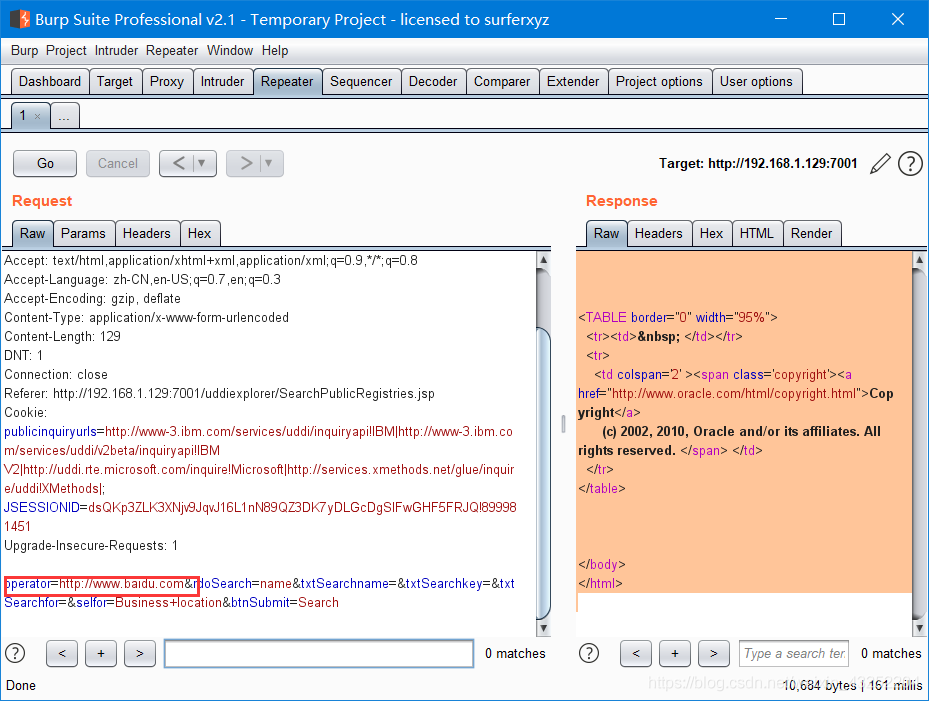This screenshot has width=929, height=701.
Task: Send the request with Go button
Action: click(x=45, y=163)
